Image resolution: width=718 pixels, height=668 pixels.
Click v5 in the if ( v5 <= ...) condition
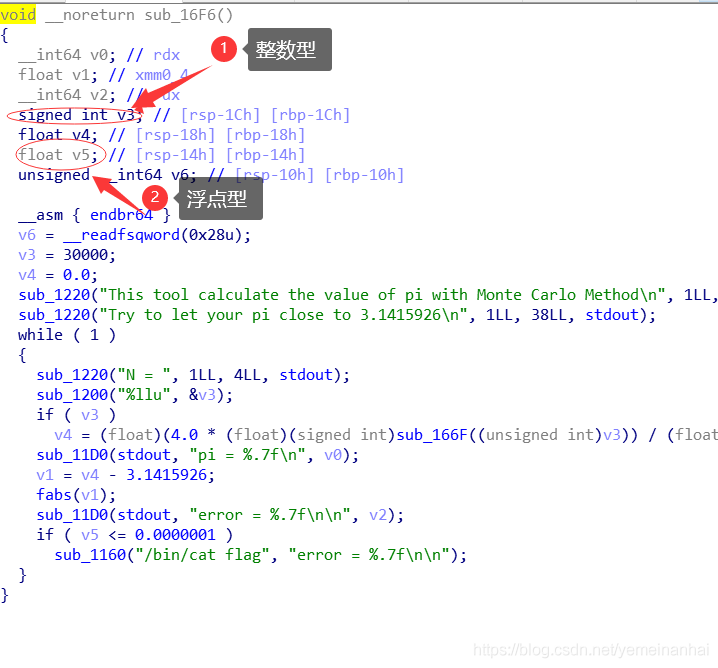(x=90, y=535)
